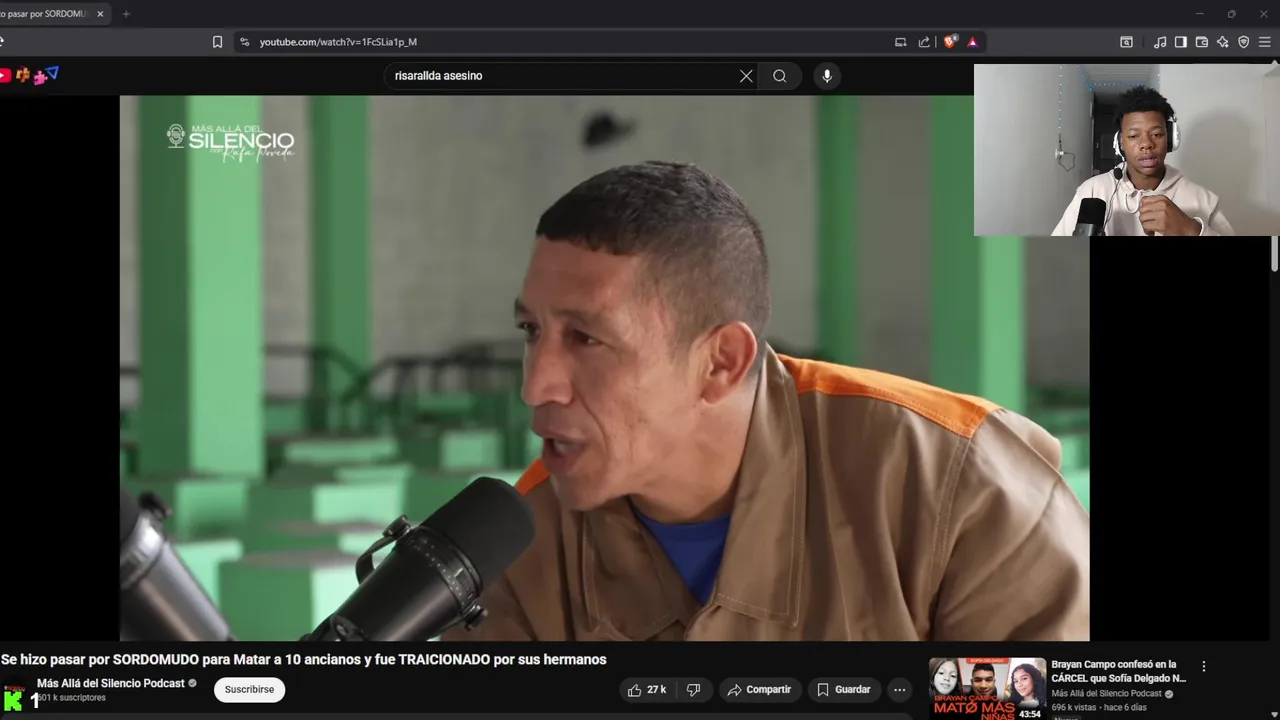
Task: Open the suggested video's channel name link
Action: [1106, 693]
